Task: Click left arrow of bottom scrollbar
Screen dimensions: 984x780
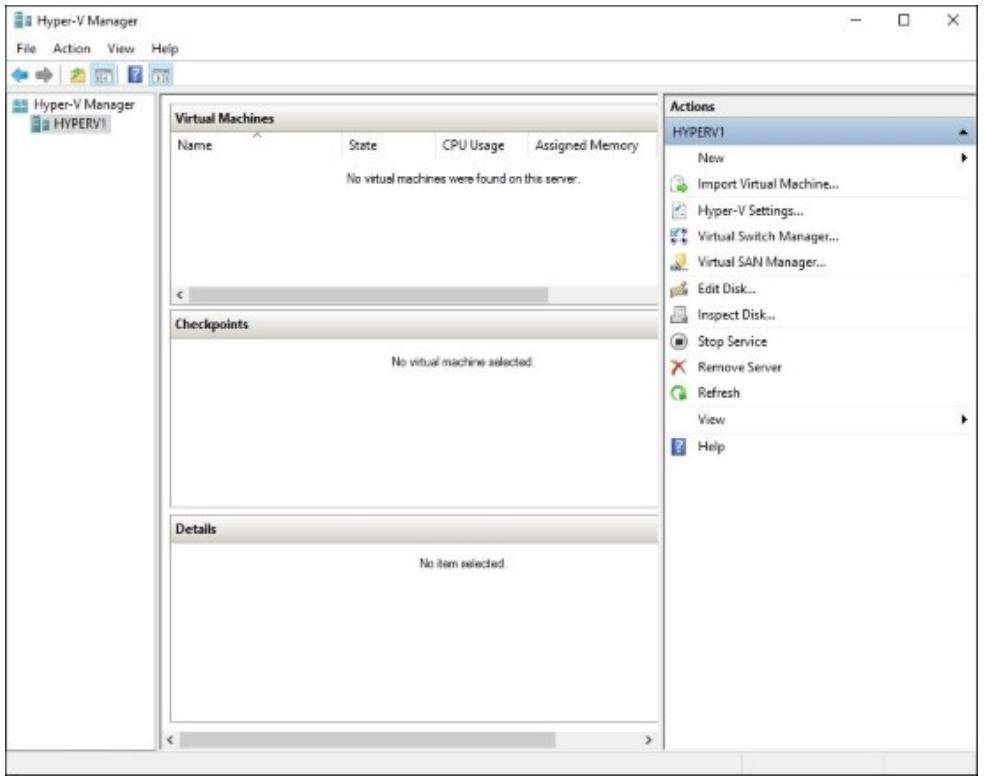Action: pyautogui.click(x=171, y=740)
